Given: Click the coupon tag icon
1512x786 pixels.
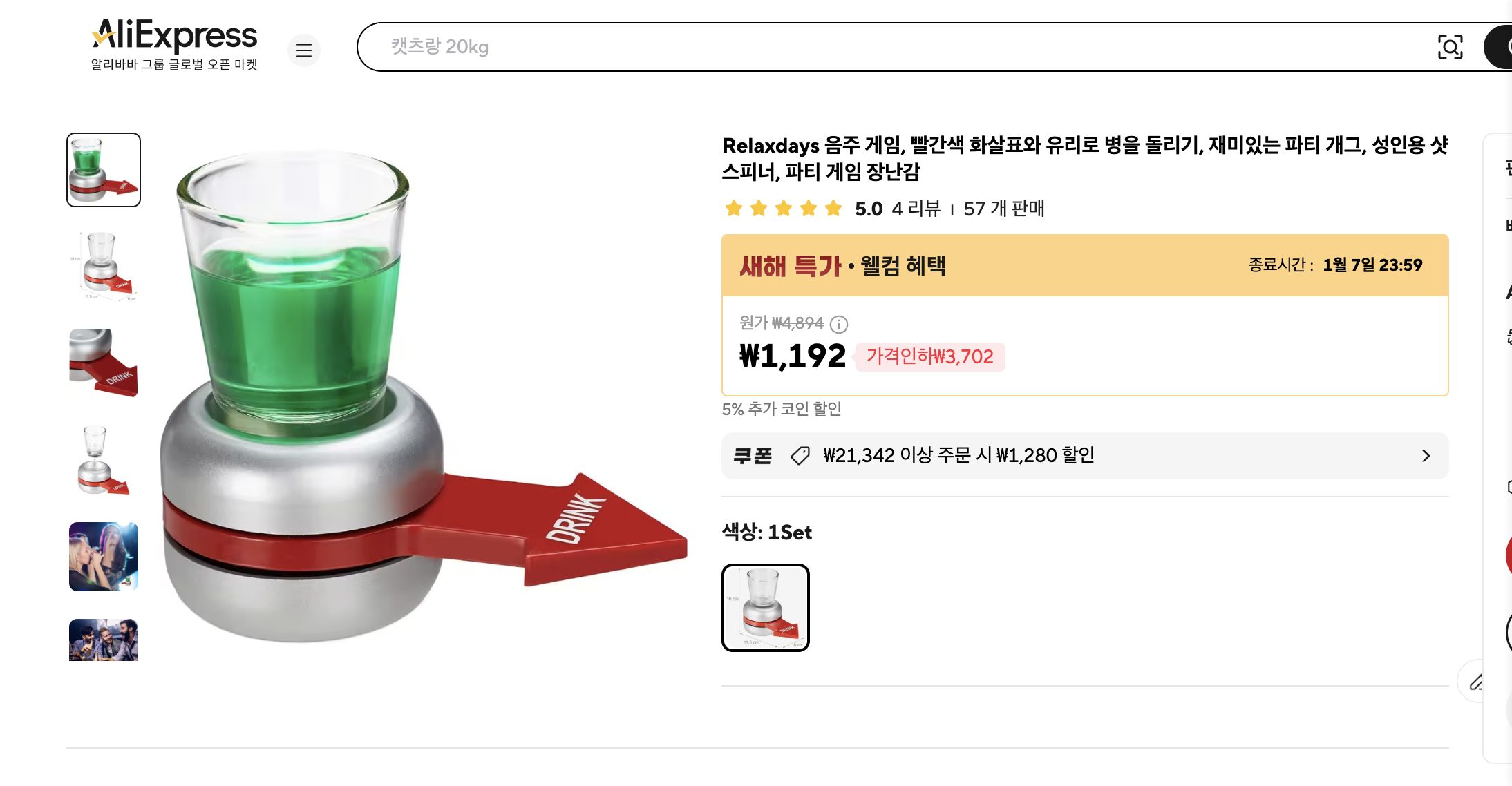Looking at the screenshot, I should (802, 455).
